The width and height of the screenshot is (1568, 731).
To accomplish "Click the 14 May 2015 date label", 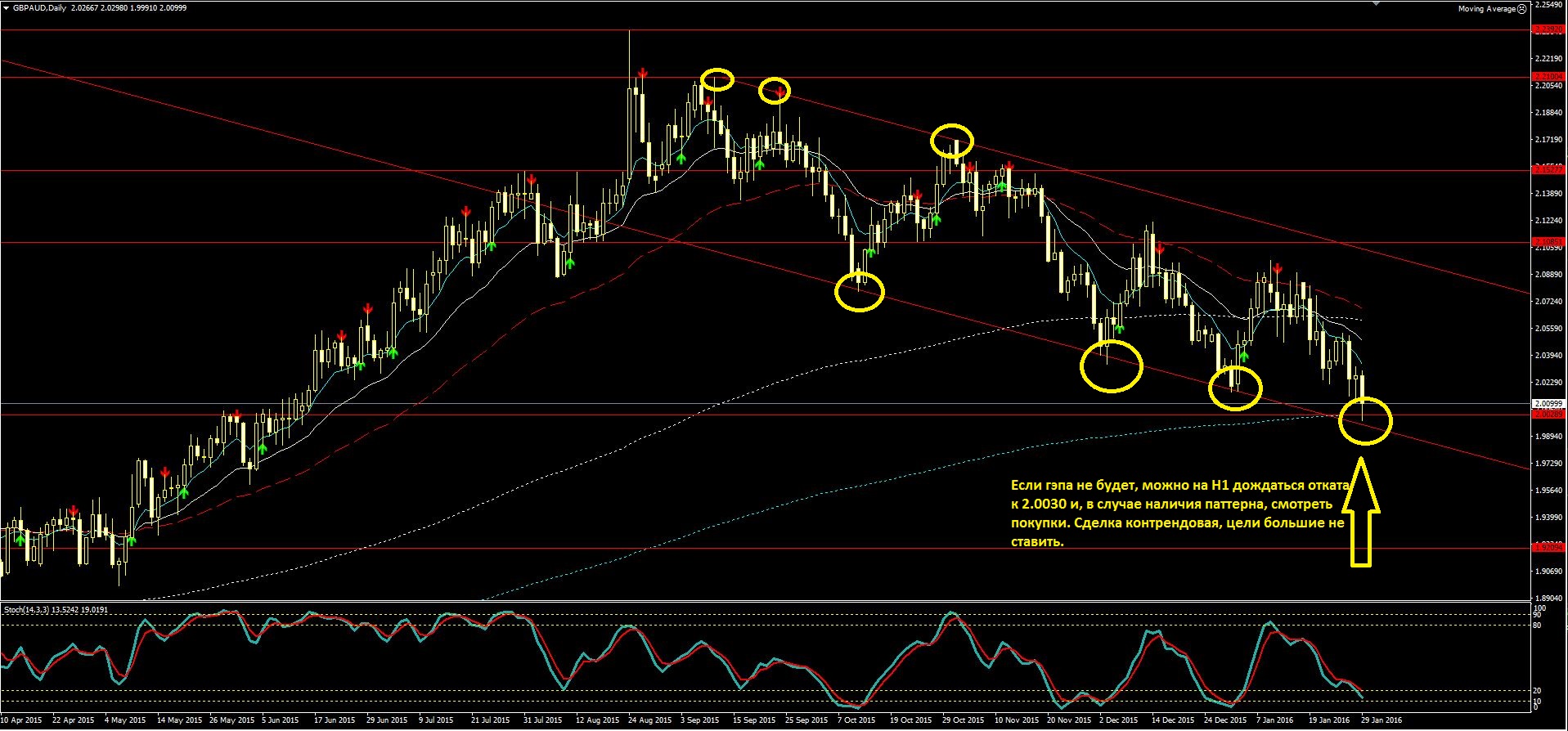I will click(179, 720).
